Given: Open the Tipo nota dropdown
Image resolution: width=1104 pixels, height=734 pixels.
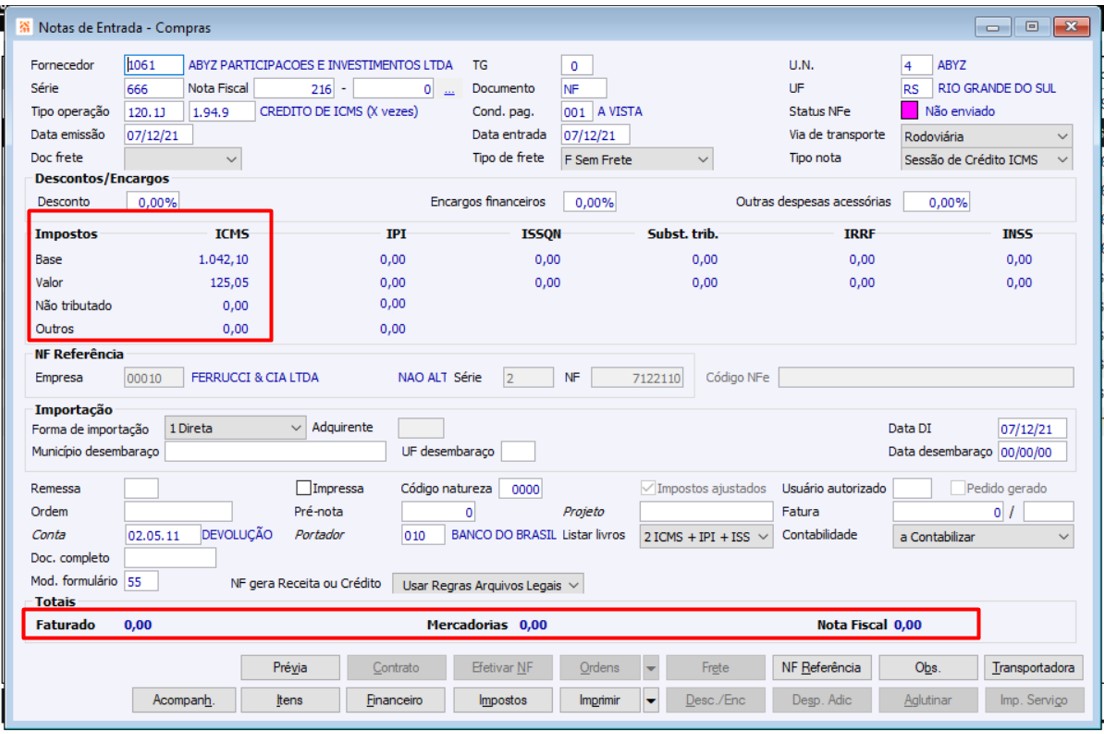Looking at the screenshot, I should (x=985, y=158).
